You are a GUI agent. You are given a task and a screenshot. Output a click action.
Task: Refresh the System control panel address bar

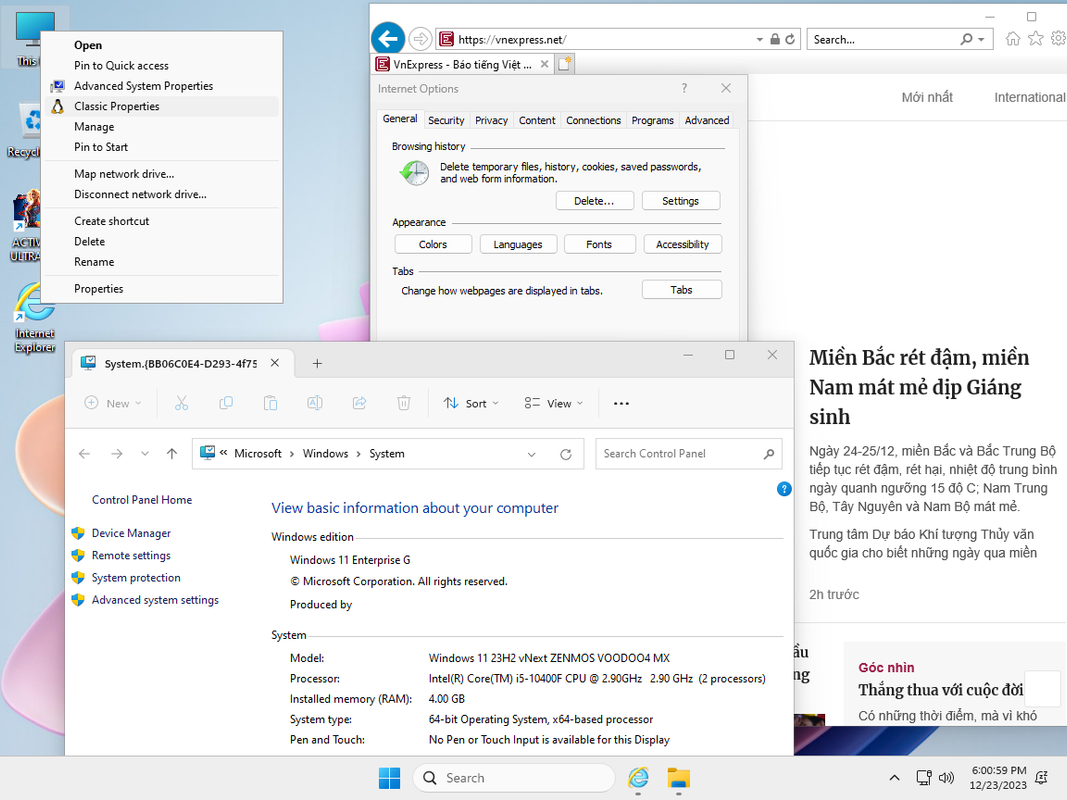point(565,454)
